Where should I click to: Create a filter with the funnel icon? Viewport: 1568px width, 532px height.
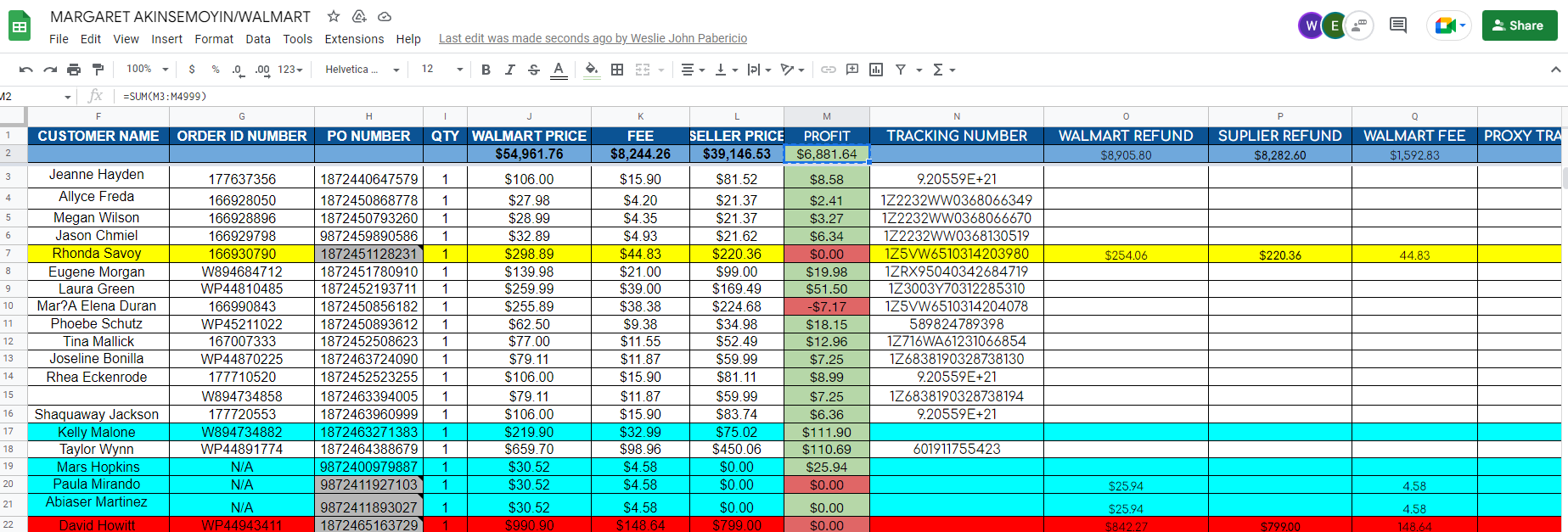tap(901, 70)
